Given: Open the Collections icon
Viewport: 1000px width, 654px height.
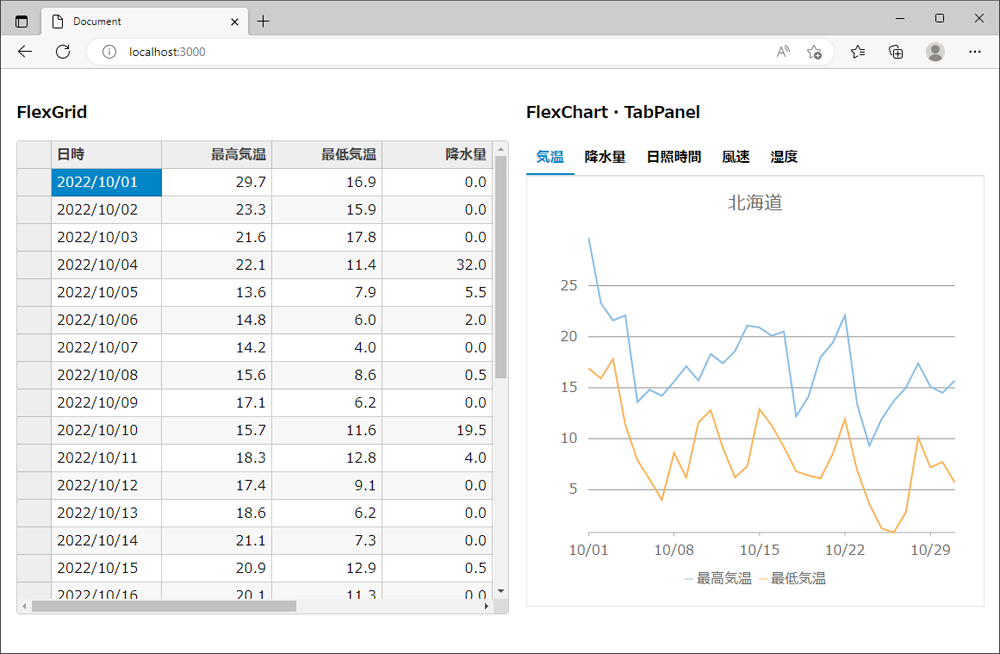Looking at the screenshot, I should point(896,52).
